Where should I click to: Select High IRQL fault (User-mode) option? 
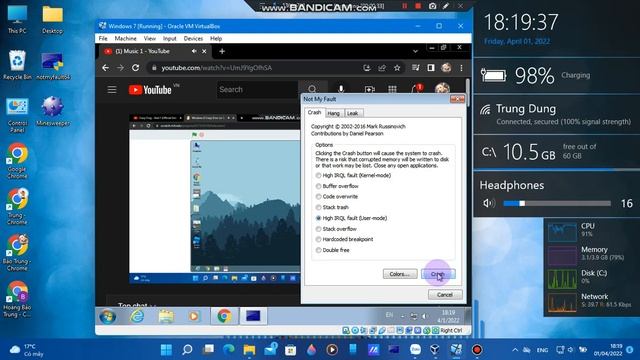351,218
